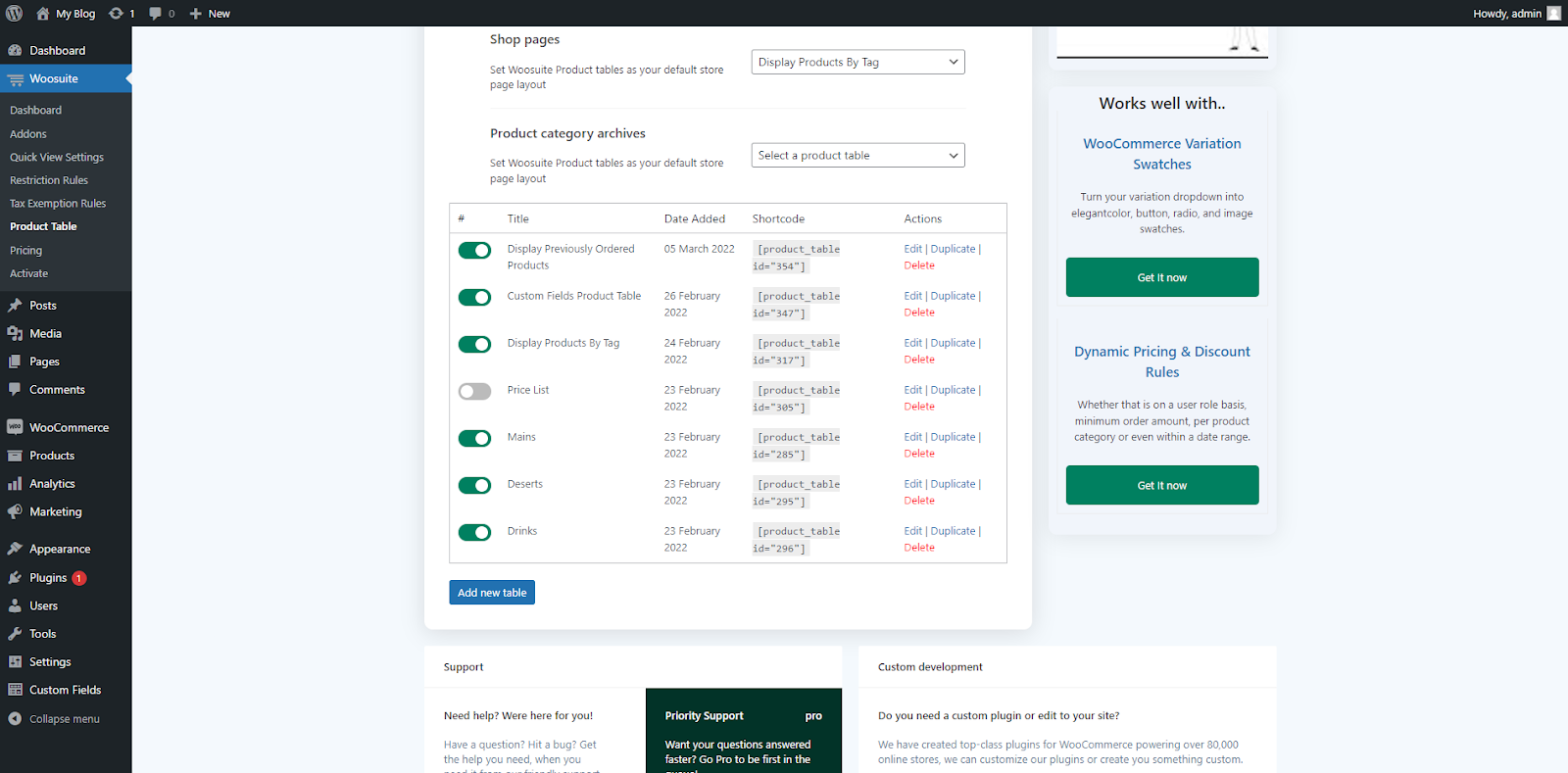Click the Appearance brush icon
This screenshot has height=773, width=1568.
15,549
